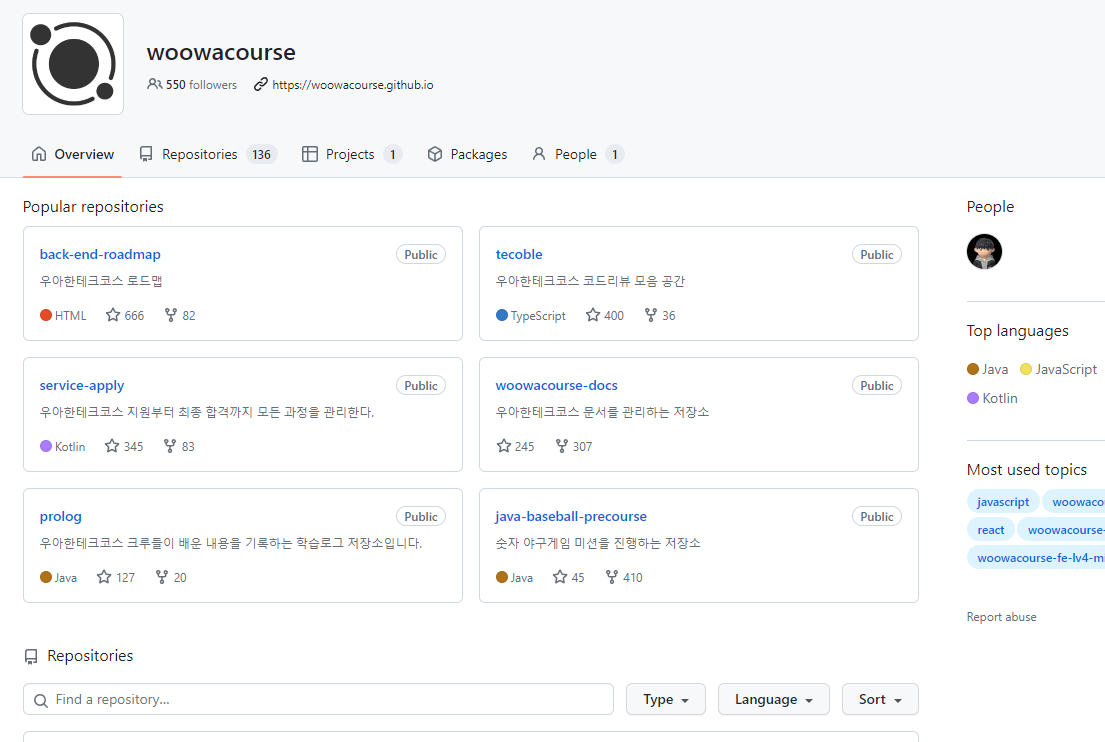Open the woowacourse-docs repository
This screenshot has width=1105, height=742.
coord(556,385)
